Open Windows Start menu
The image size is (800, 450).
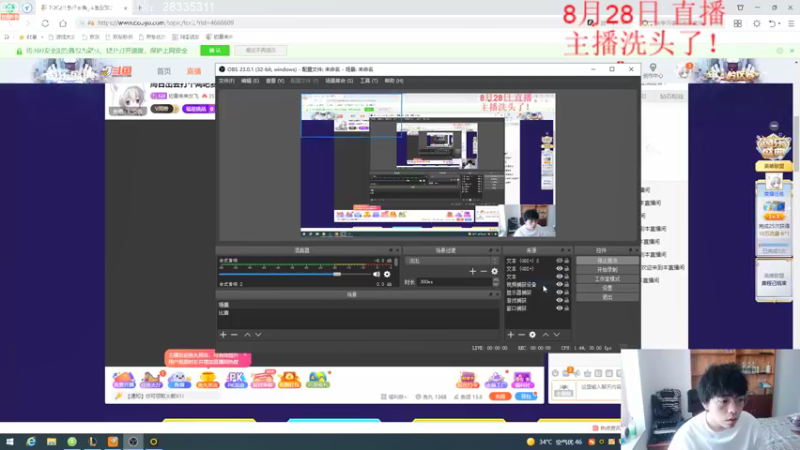tap(10, 442)
